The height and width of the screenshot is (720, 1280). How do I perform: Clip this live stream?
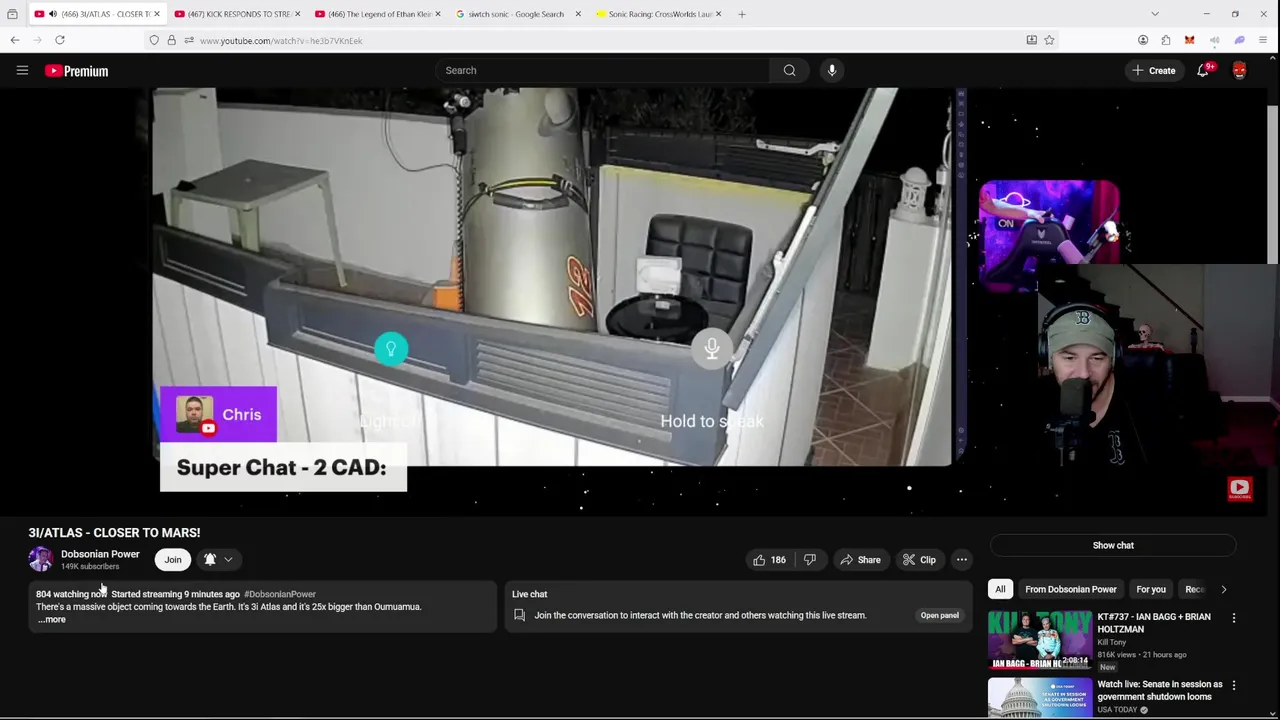pyautogui.click(x=919, y=560)
